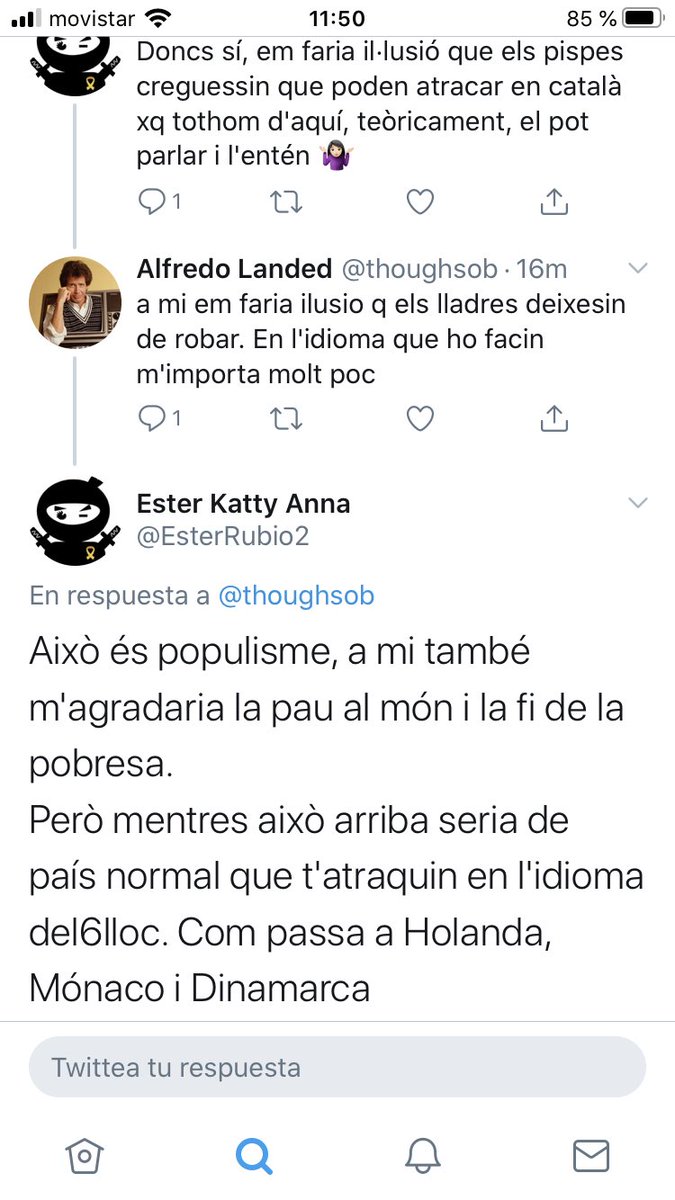
Task: Tap the @thoughsob mention link in reply line
Action: [x=296, y=596]
